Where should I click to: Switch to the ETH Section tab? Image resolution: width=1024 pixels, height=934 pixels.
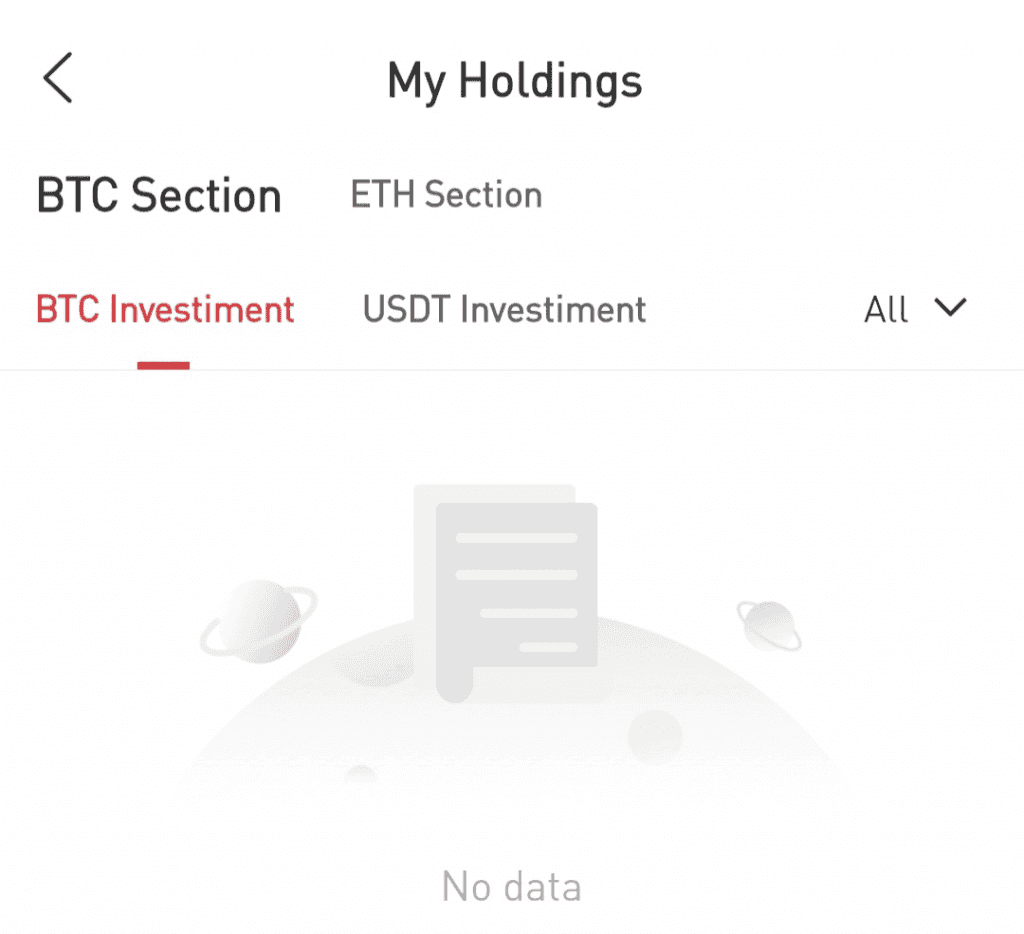click(x=446, y=194)
